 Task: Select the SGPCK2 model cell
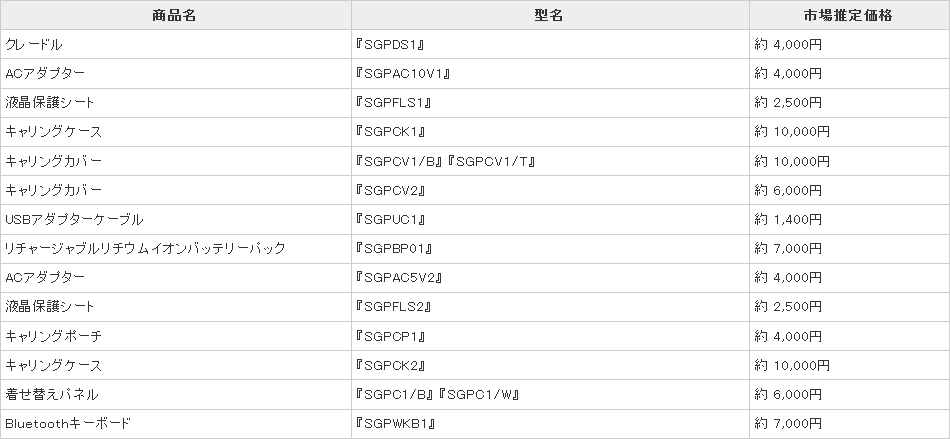pos(393,365)
